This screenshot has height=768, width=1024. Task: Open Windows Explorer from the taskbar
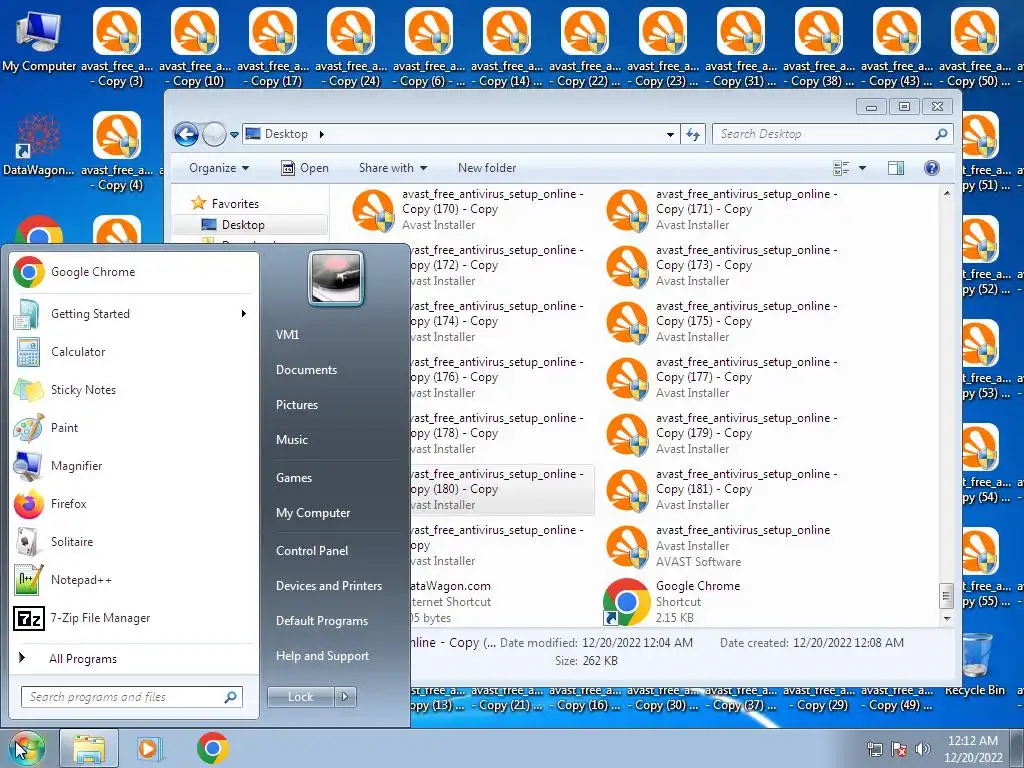point(89,748)
